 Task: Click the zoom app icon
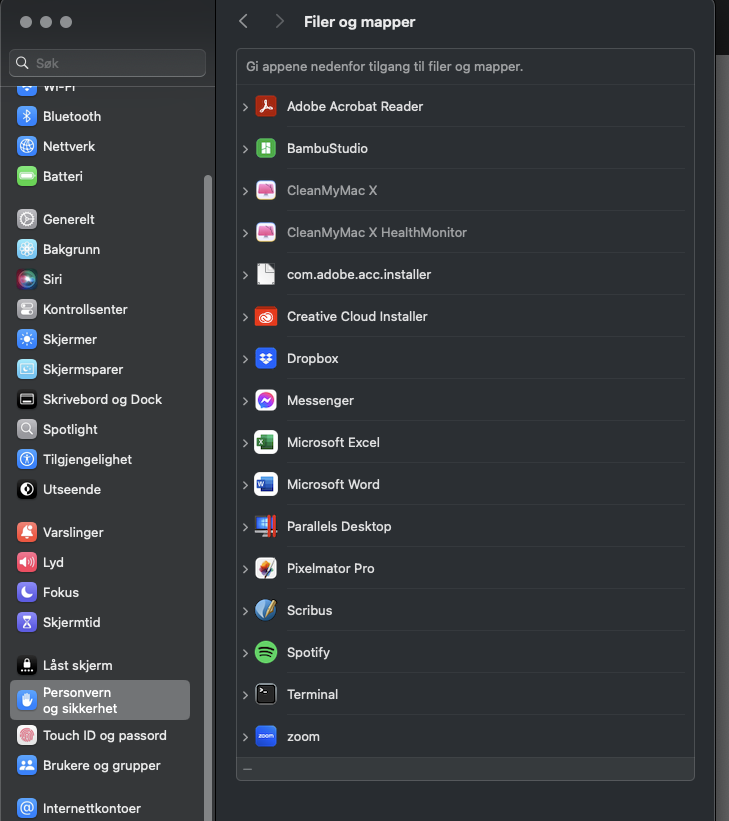[x=266, y=736]
